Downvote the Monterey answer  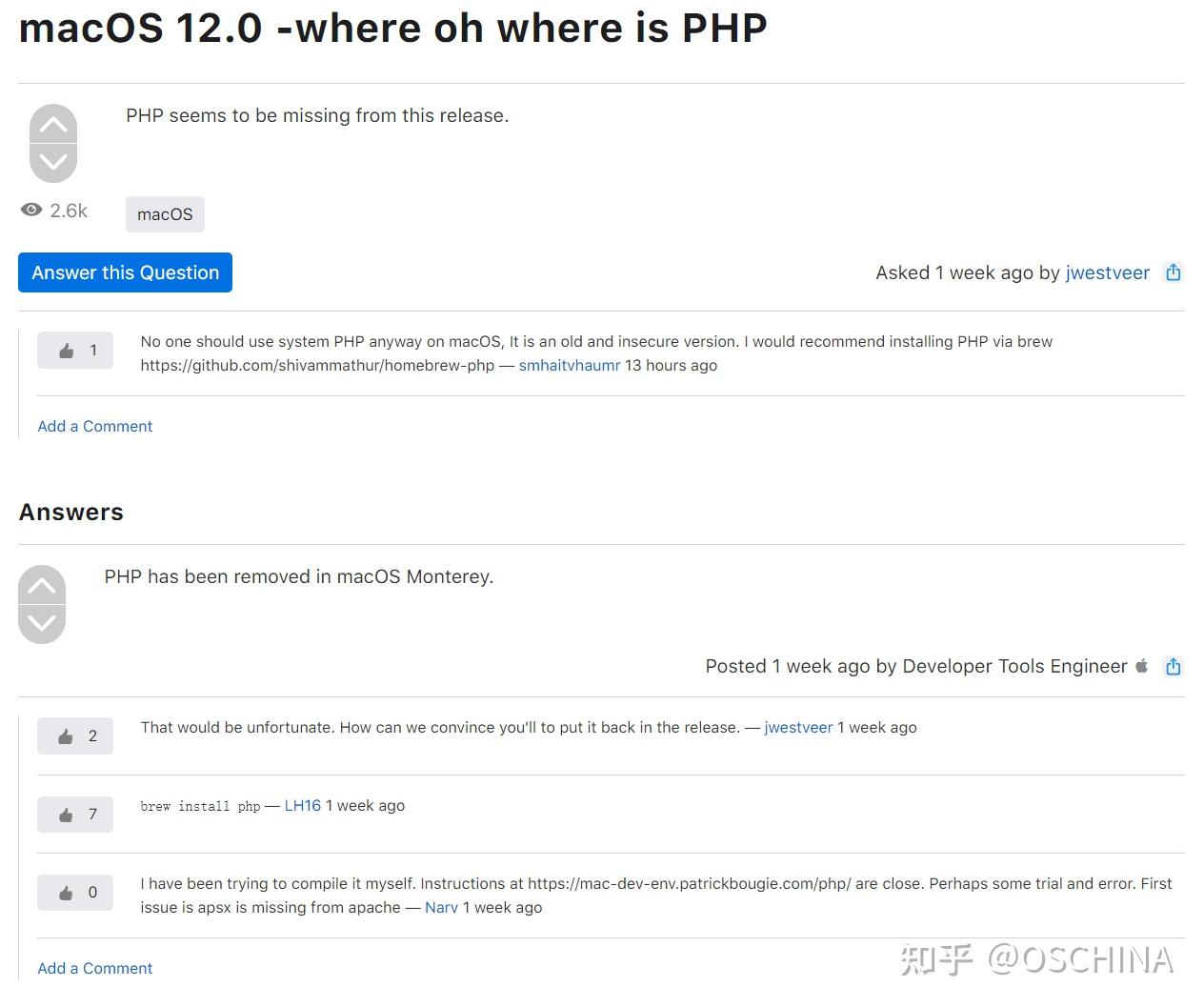click(x=41, y=624)
